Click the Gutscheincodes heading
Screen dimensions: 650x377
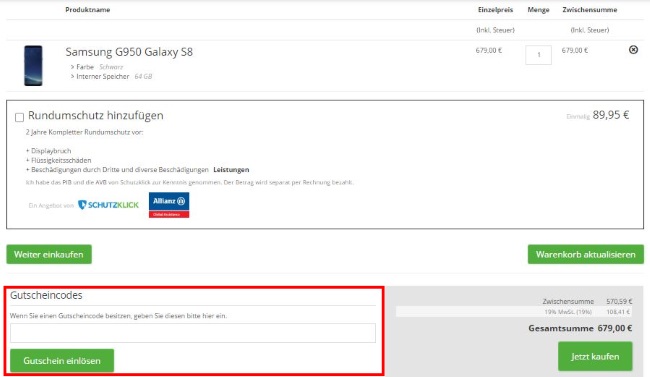46,295
